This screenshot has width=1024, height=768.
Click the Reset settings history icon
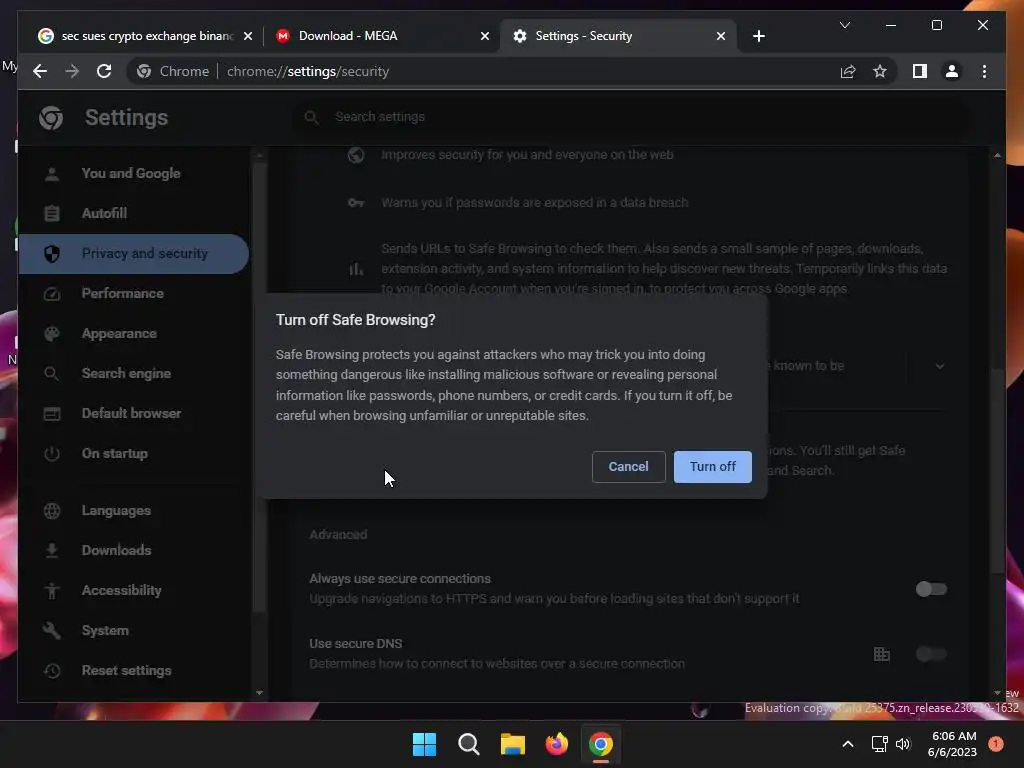tap(52, 671)
